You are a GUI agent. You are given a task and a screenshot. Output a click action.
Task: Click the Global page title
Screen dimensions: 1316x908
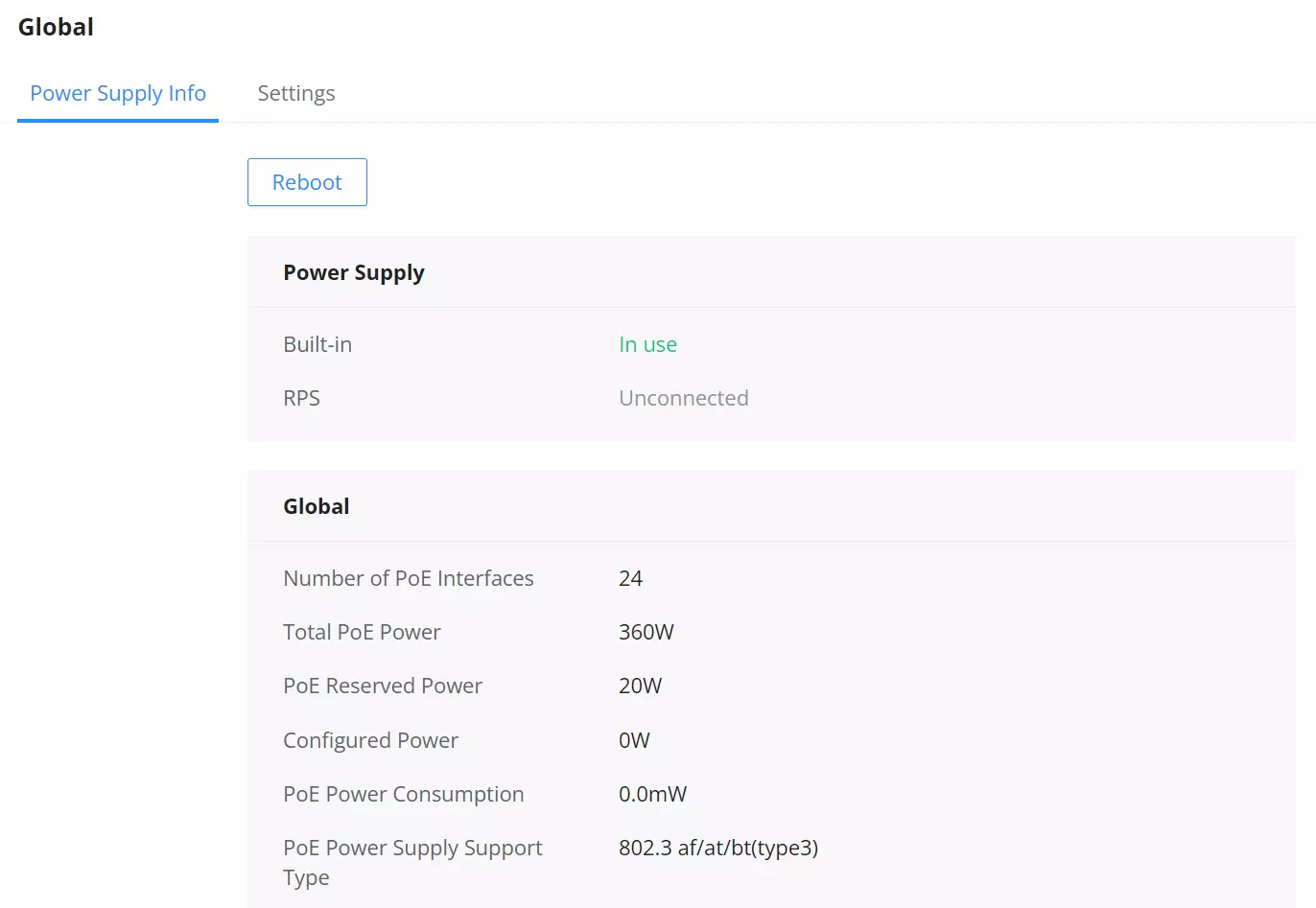[x=56, y=27]
